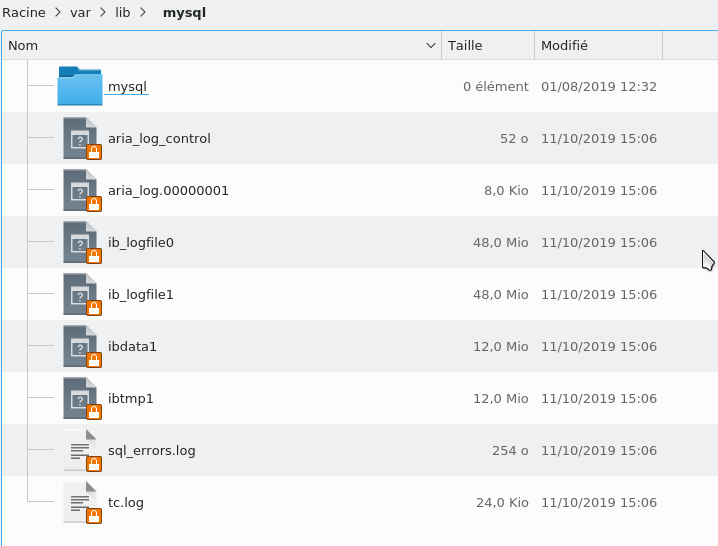Screen dimensions: 718x546
Task: Click the ibdata1 file name
Action: pyautogui.click(x=132, y=346)
